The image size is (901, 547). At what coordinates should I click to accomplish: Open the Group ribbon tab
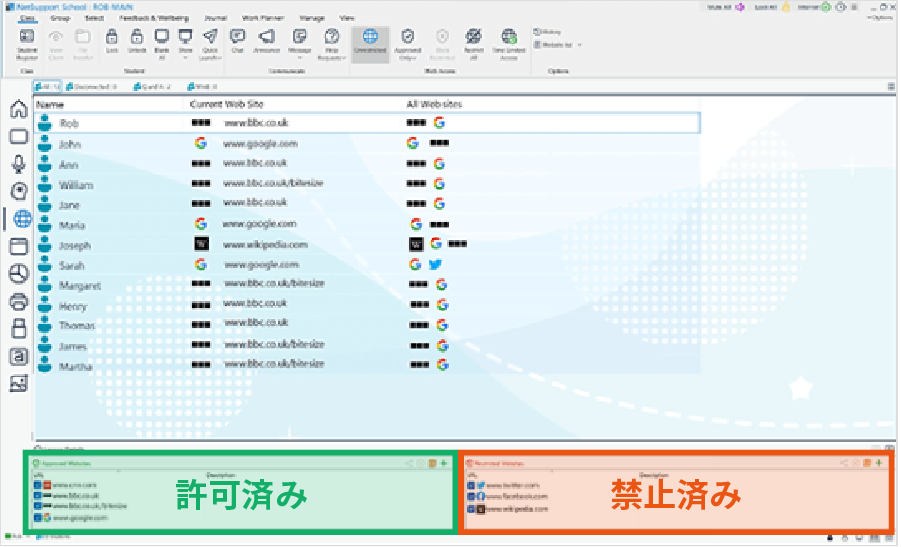pos(60,18)
